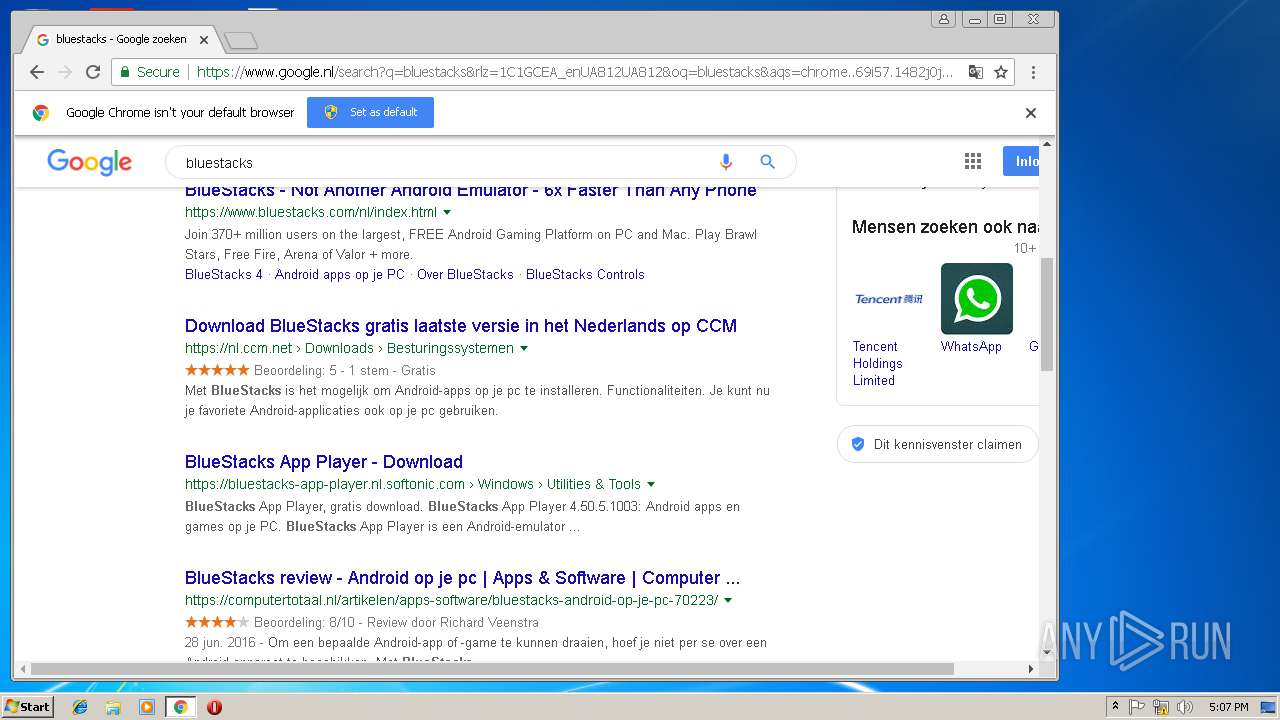Click the Action Center flag icon
The width and height of the screenshot is (1280, 720).
point(1137,707)
